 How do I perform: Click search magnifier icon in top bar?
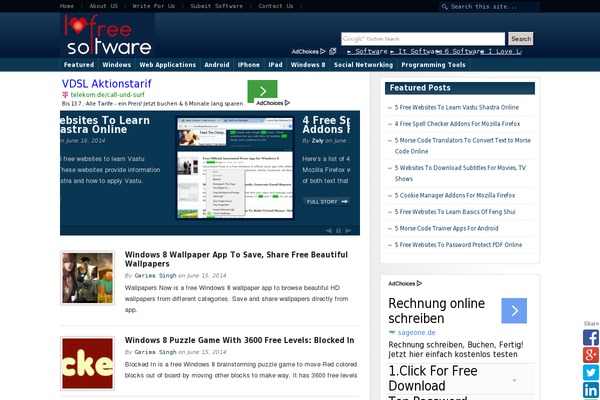point(444,7)
